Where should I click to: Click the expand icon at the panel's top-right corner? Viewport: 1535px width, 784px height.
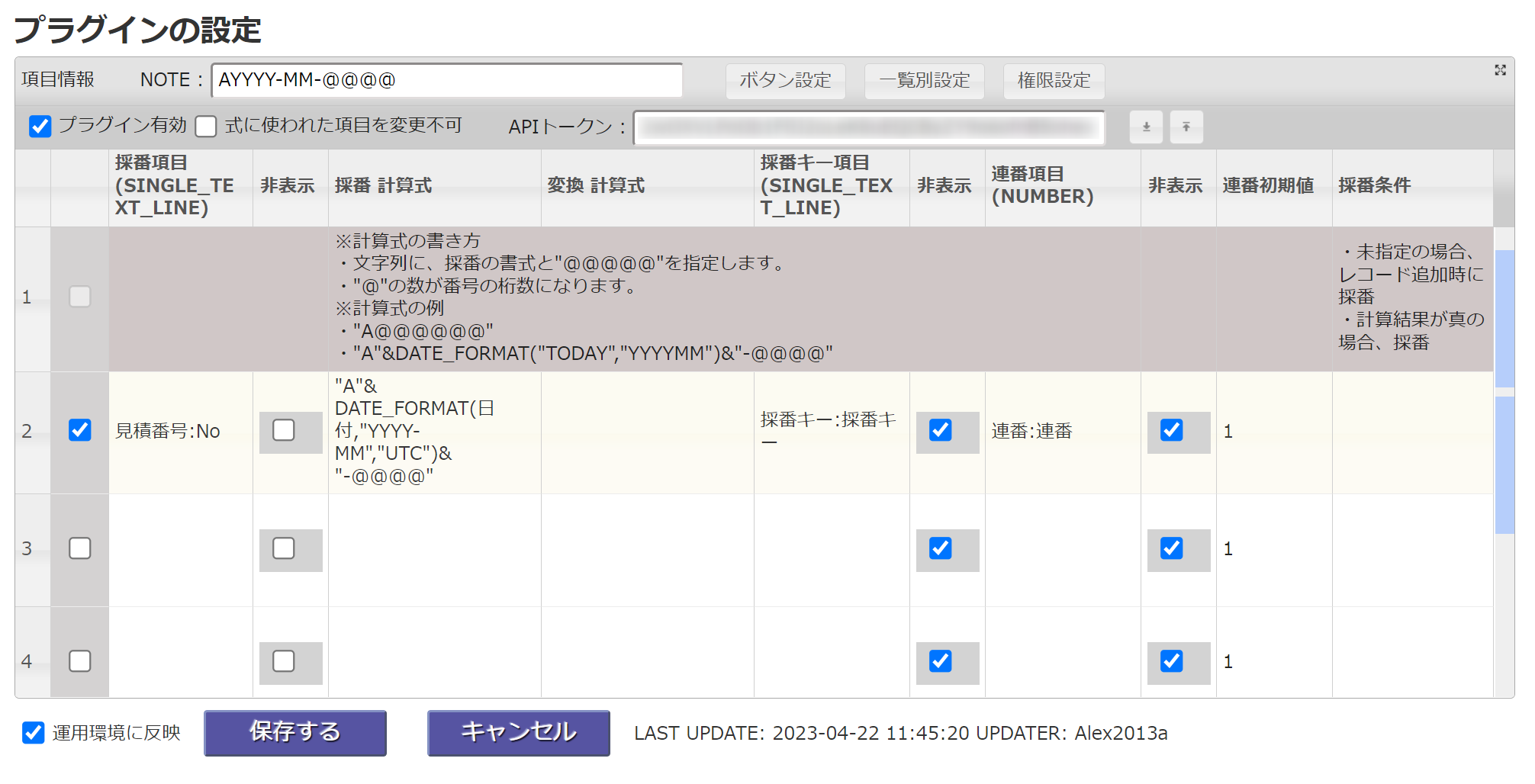[x=1500, y=70]
